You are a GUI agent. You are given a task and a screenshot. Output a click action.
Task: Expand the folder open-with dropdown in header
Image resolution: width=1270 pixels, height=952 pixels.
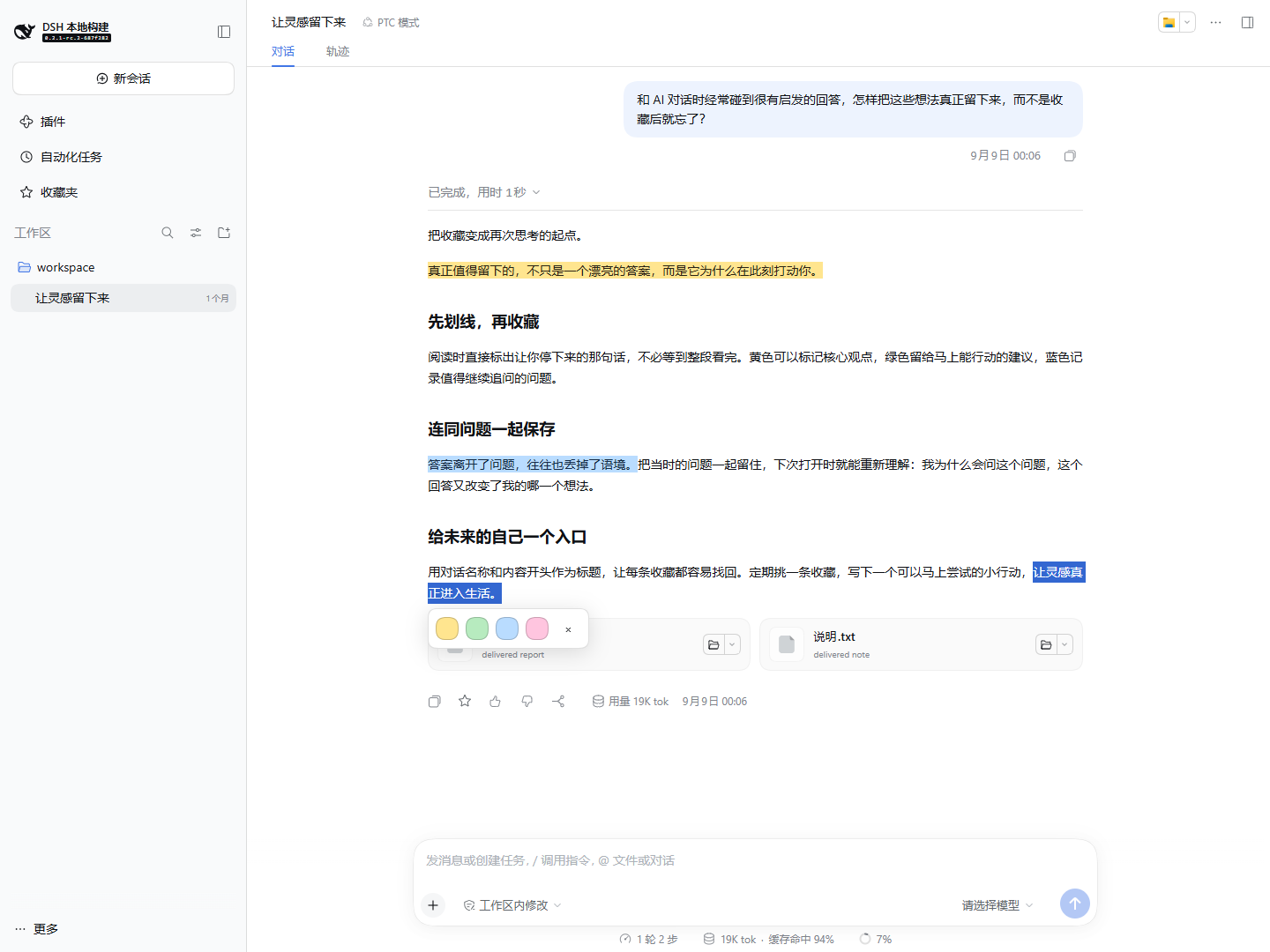point(1187,23)
